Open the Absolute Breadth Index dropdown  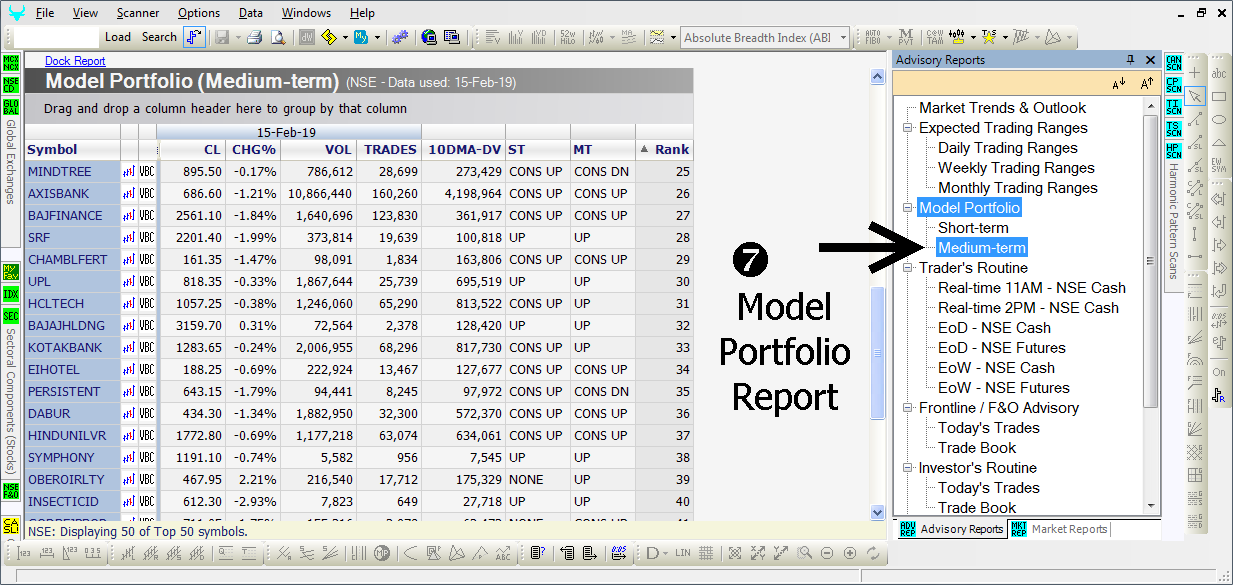click(x=844, y=37)
